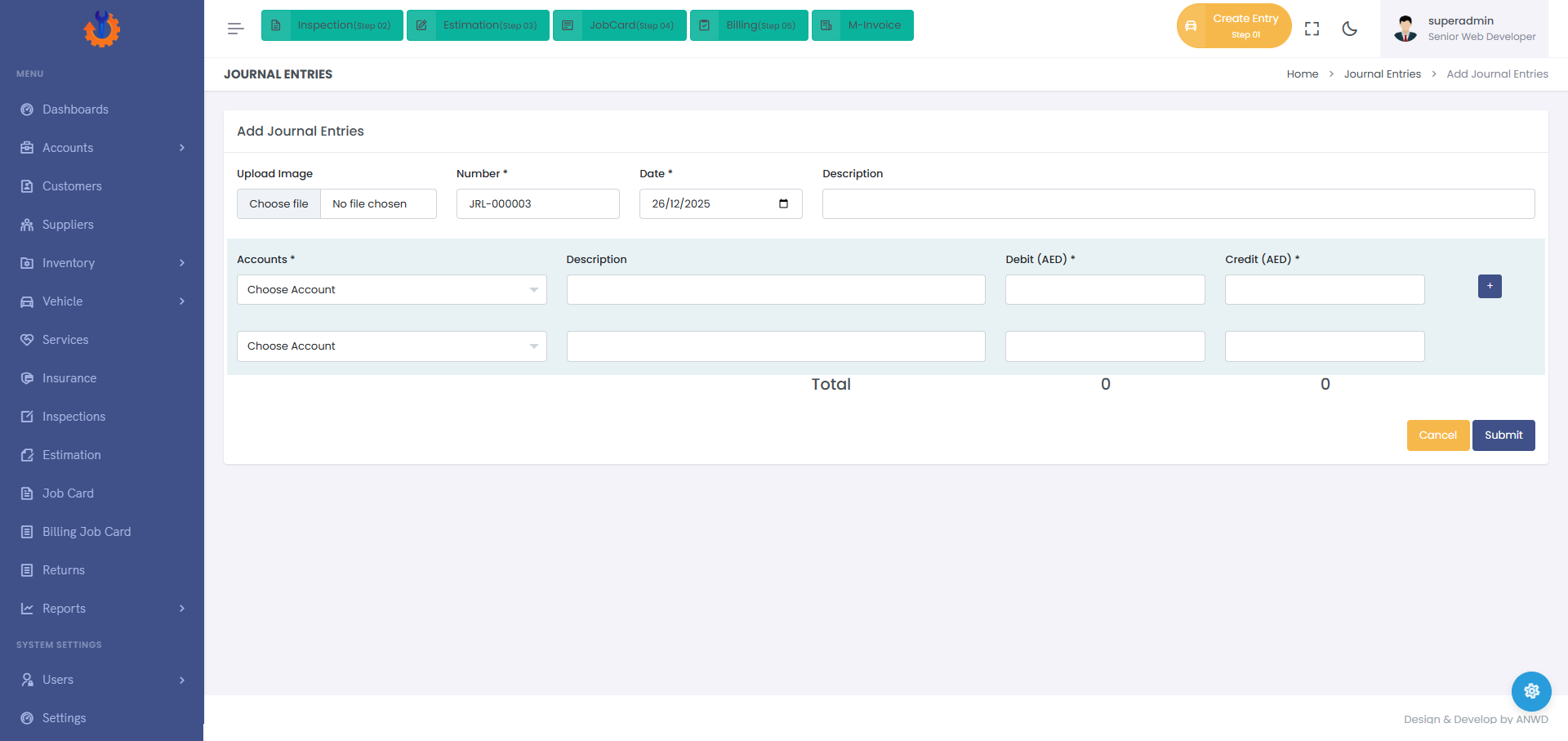The width and height of the screenshot is (1568, 741).
Task: Open the floating settings gear button
Action: click(1531, 691)
